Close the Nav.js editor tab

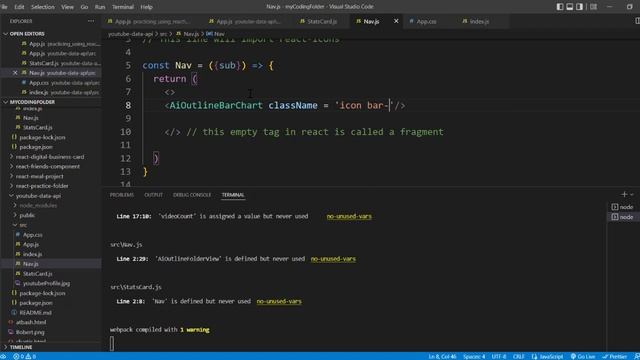click(x=396, y=21)
